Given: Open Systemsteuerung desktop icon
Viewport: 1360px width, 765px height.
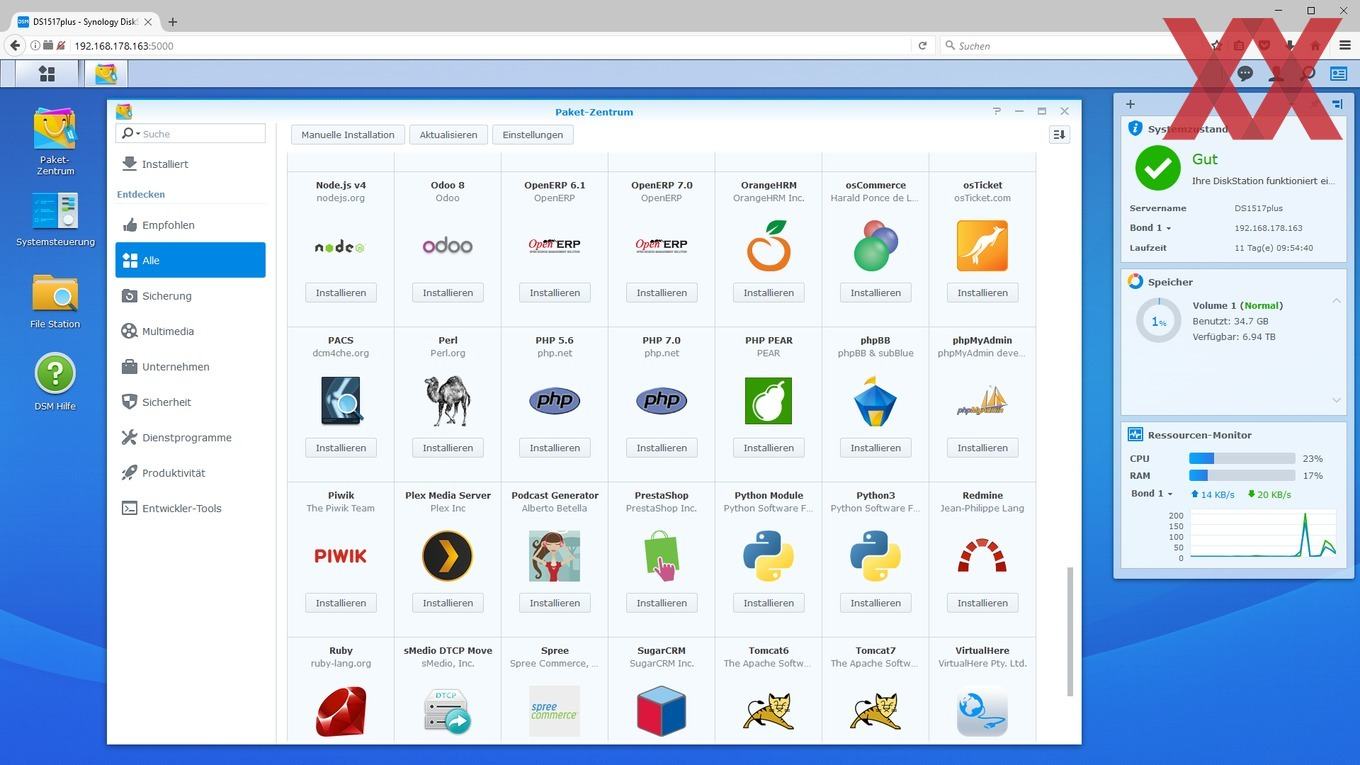Looking at the screenshot, I should pos(55,219).
